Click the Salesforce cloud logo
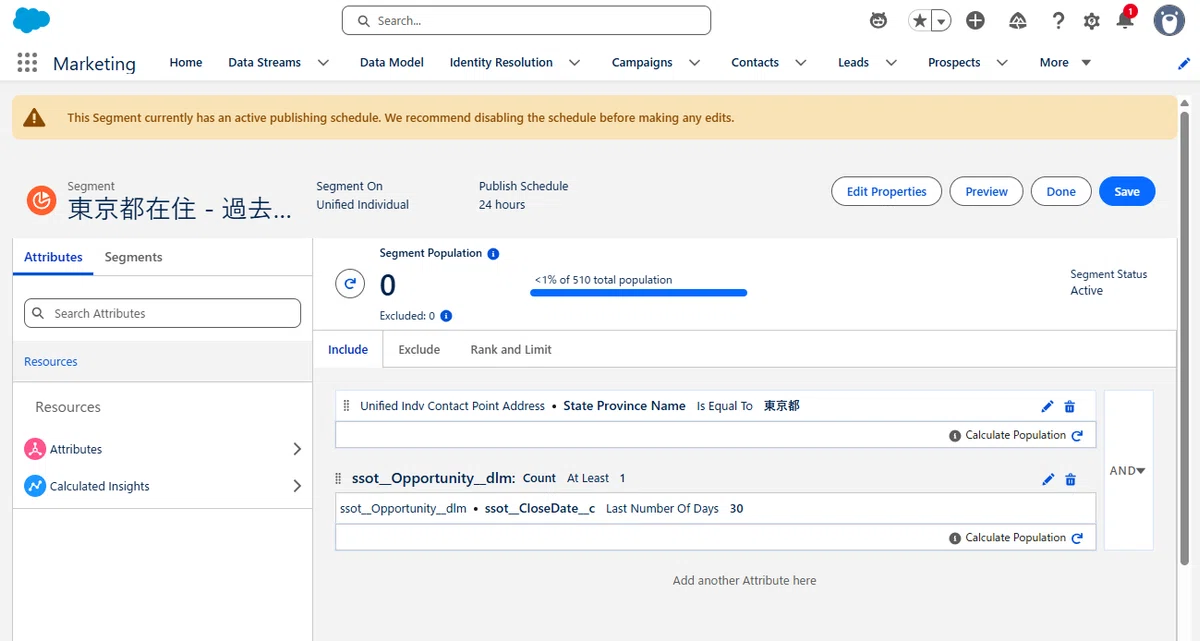Image resolution: width=1200 pixels, height=641 pixels. [32, 20]
